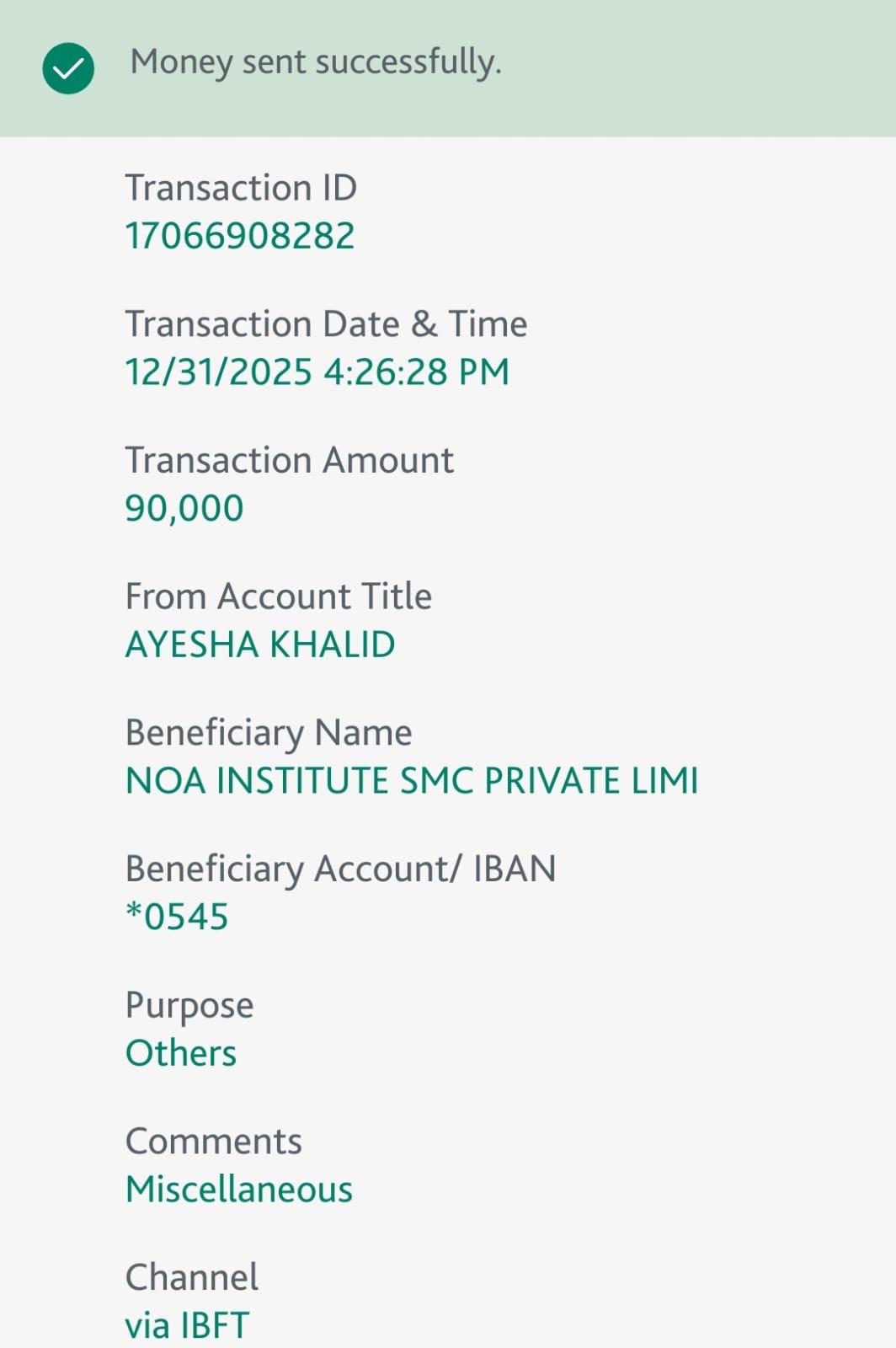This screenshot has height=1348, width=896.
Task: Click the 'Comments' label
Action: point(213,1142)
